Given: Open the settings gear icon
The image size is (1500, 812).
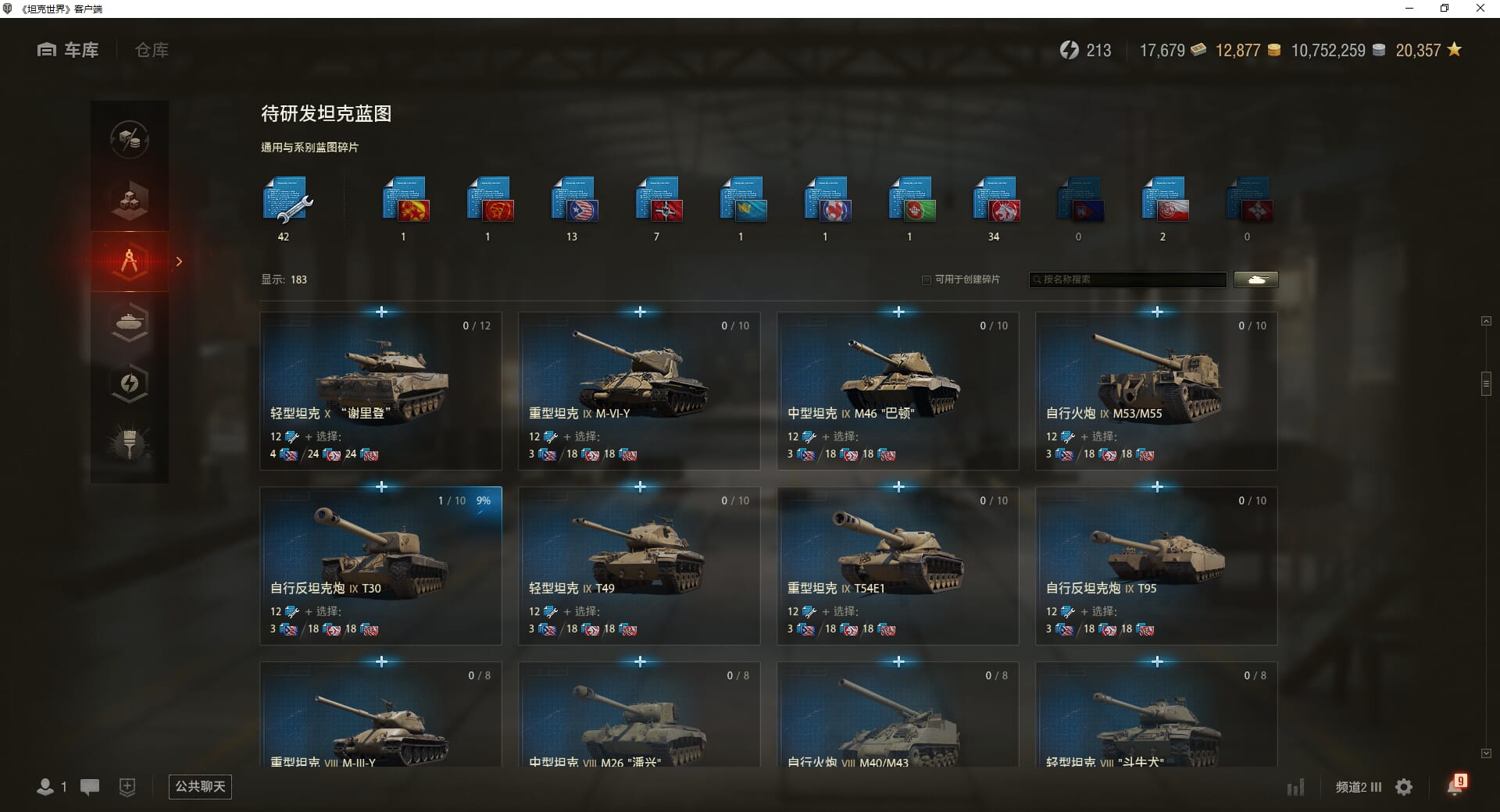Looking at the screenshot, I should [1404, 787].
